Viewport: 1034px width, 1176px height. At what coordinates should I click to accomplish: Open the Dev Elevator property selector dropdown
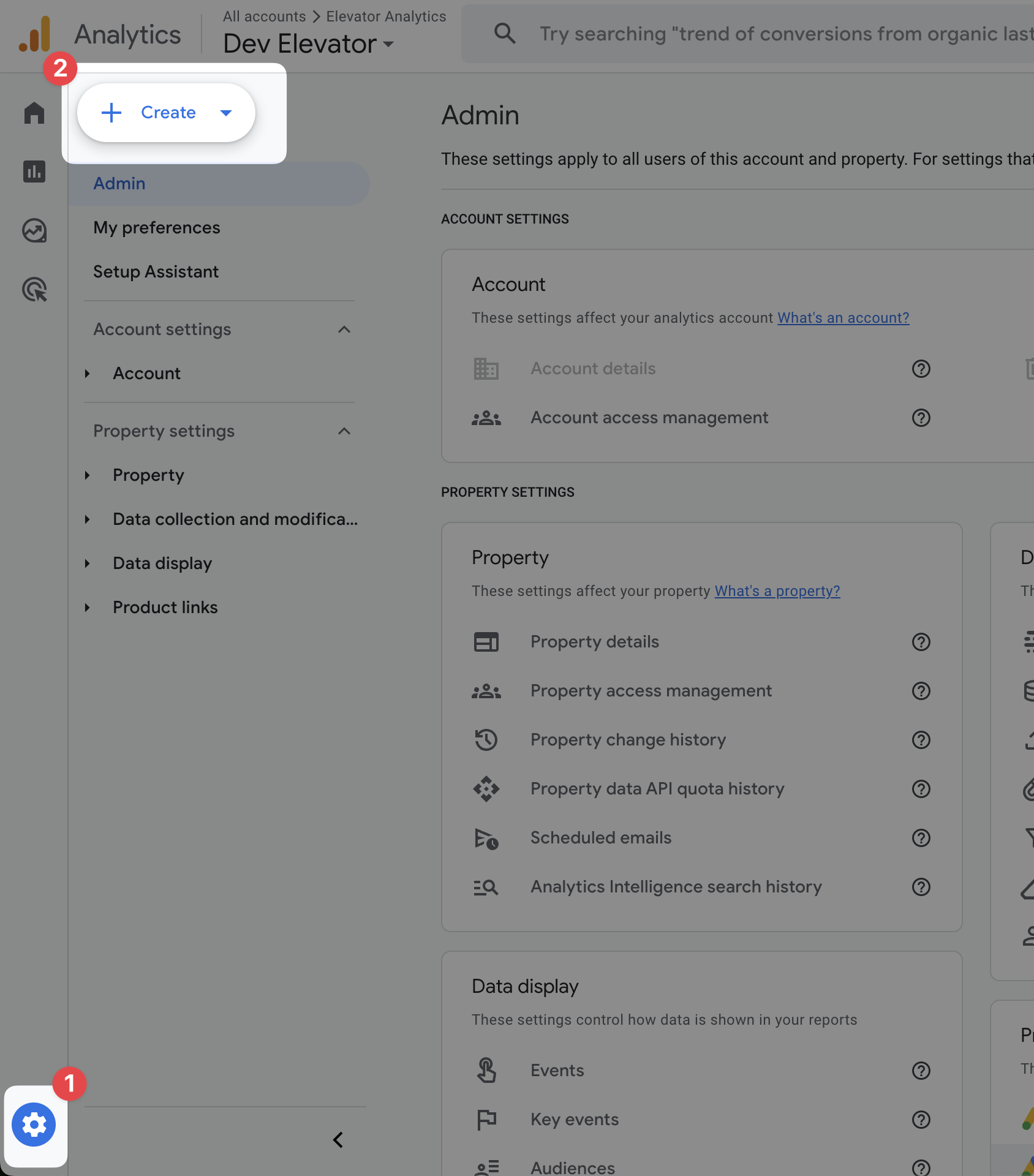pyautogui.click(x=309, y=44)
